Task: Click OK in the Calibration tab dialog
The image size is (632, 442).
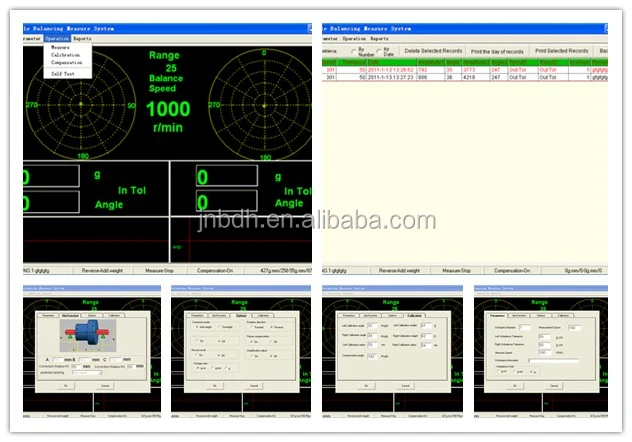Action: (x=366, y=386)
